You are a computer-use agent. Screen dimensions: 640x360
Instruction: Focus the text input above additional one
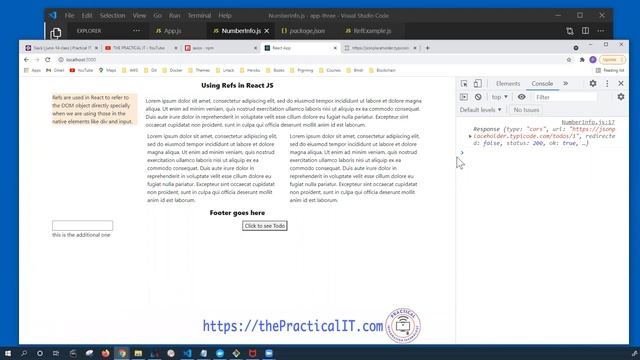point(82,225)
